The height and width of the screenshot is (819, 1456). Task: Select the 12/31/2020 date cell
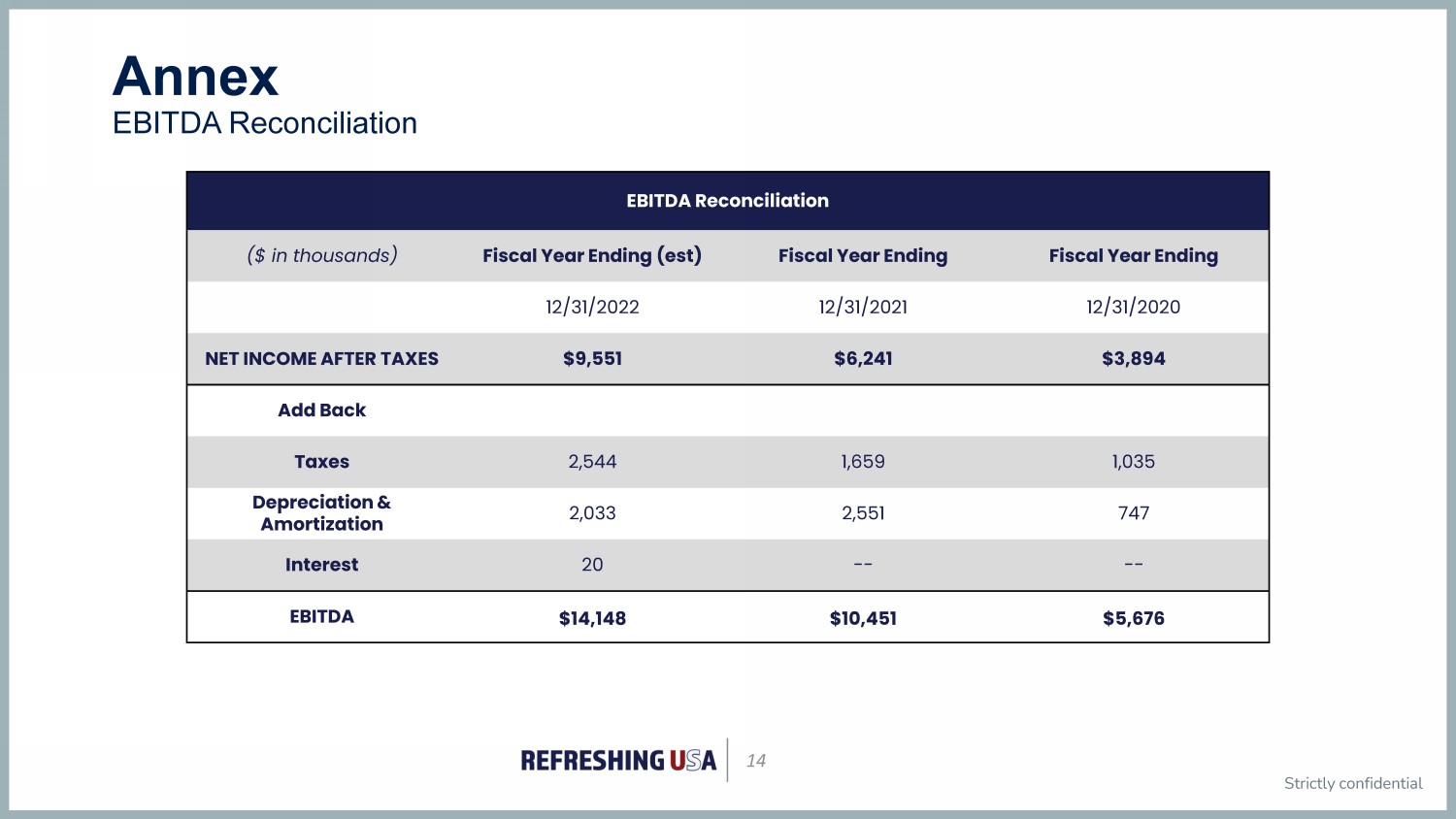coord(1133,307)
